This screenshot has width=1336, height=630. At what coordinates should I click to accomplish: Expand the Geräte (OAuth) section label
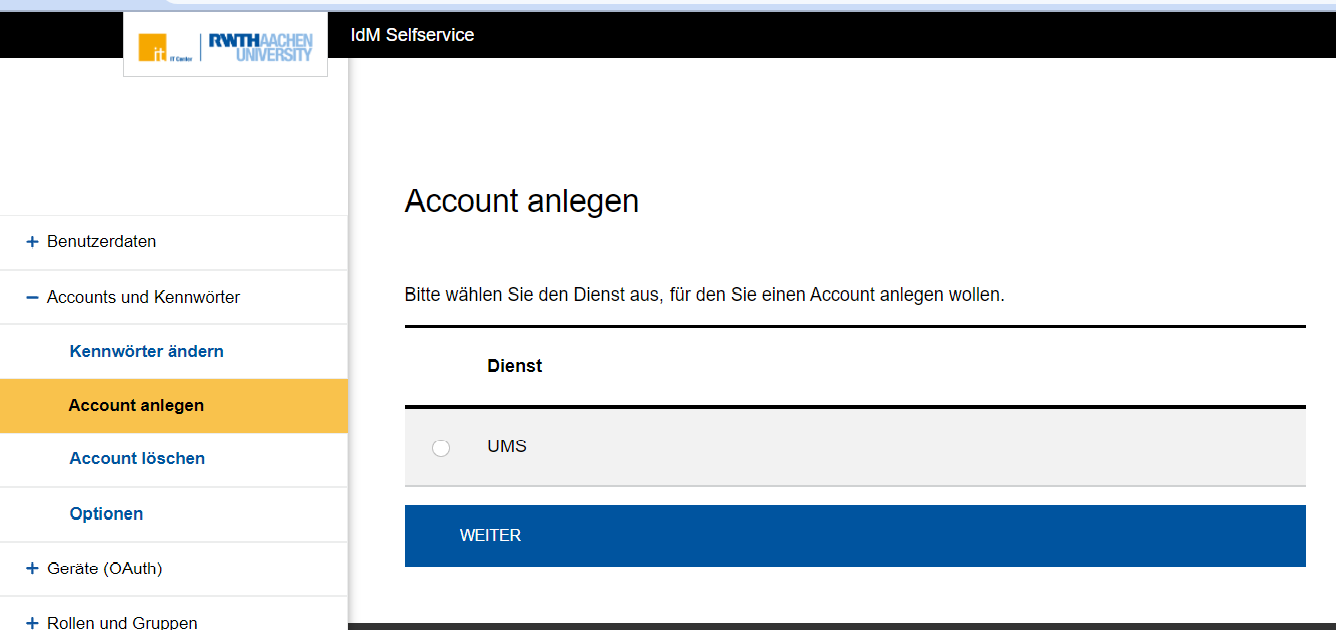(x=104, y=569)
